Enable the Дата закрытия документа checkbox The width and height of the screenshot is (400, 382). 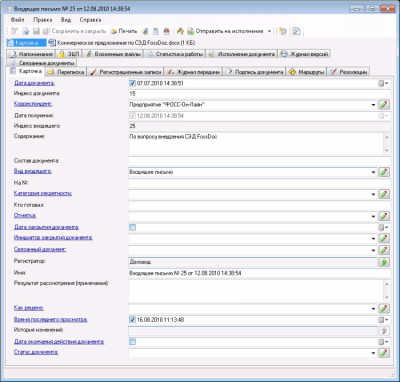pos(132,227)
